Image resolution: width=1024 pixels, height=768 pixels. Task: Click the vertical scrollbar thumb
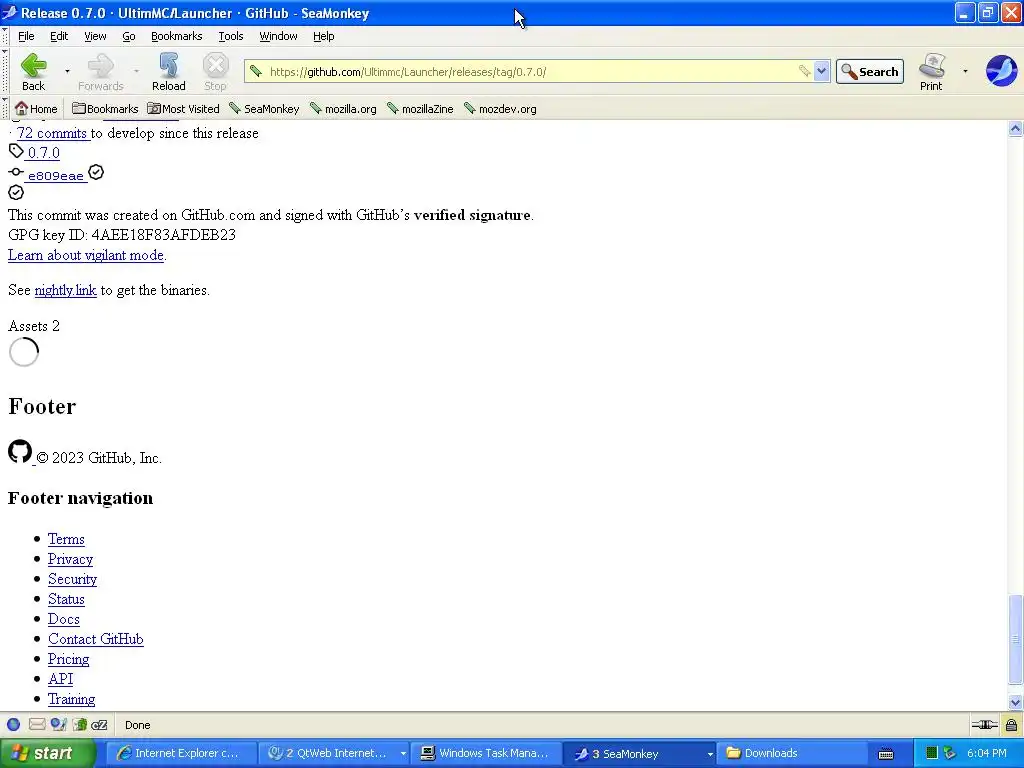(x=1015, y=639)
